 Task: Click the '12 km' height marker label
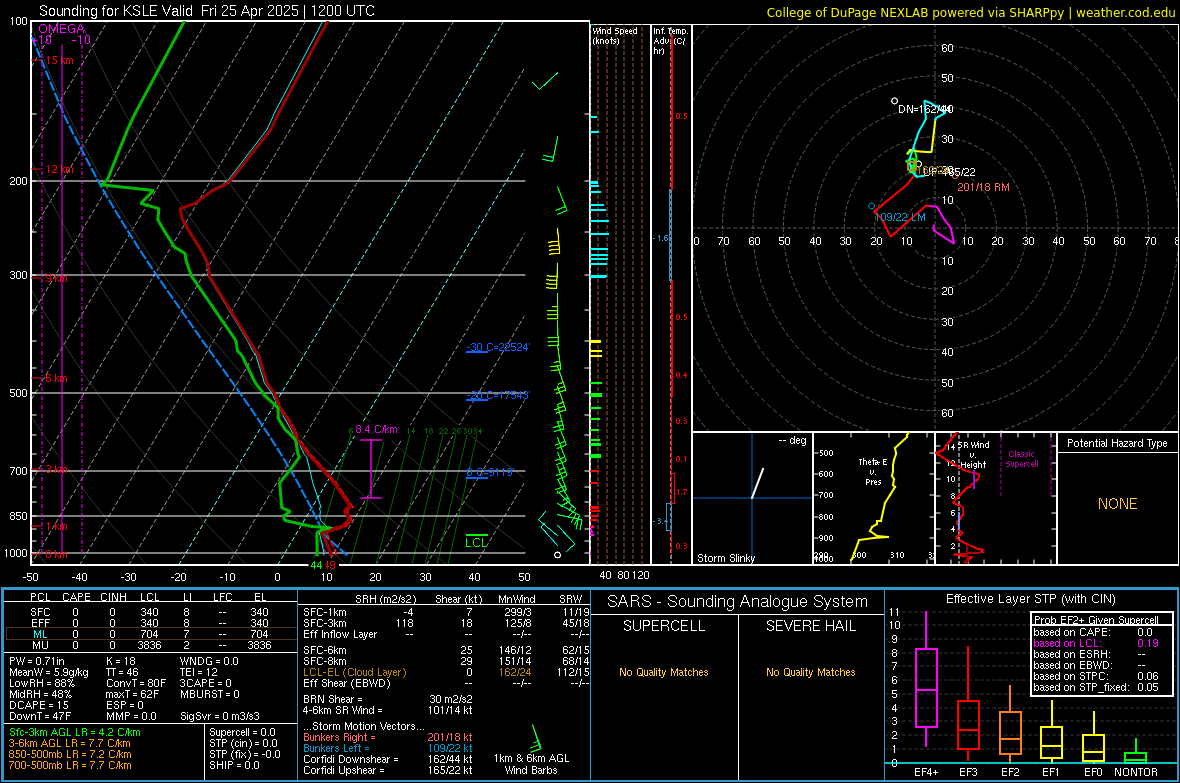click(x=59, y=169)
